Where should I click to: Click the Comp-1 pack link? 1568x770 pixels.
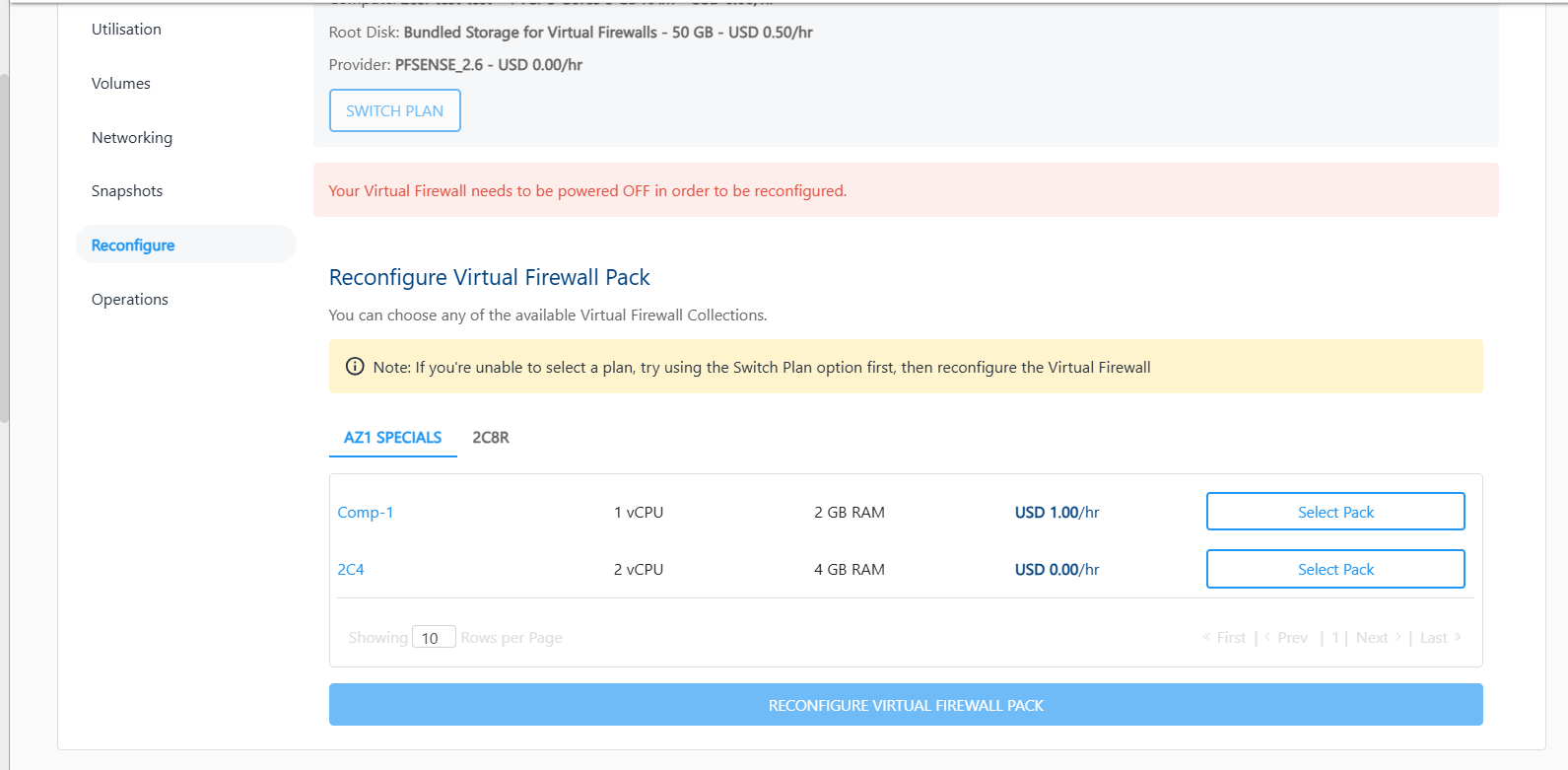[366, 513]
